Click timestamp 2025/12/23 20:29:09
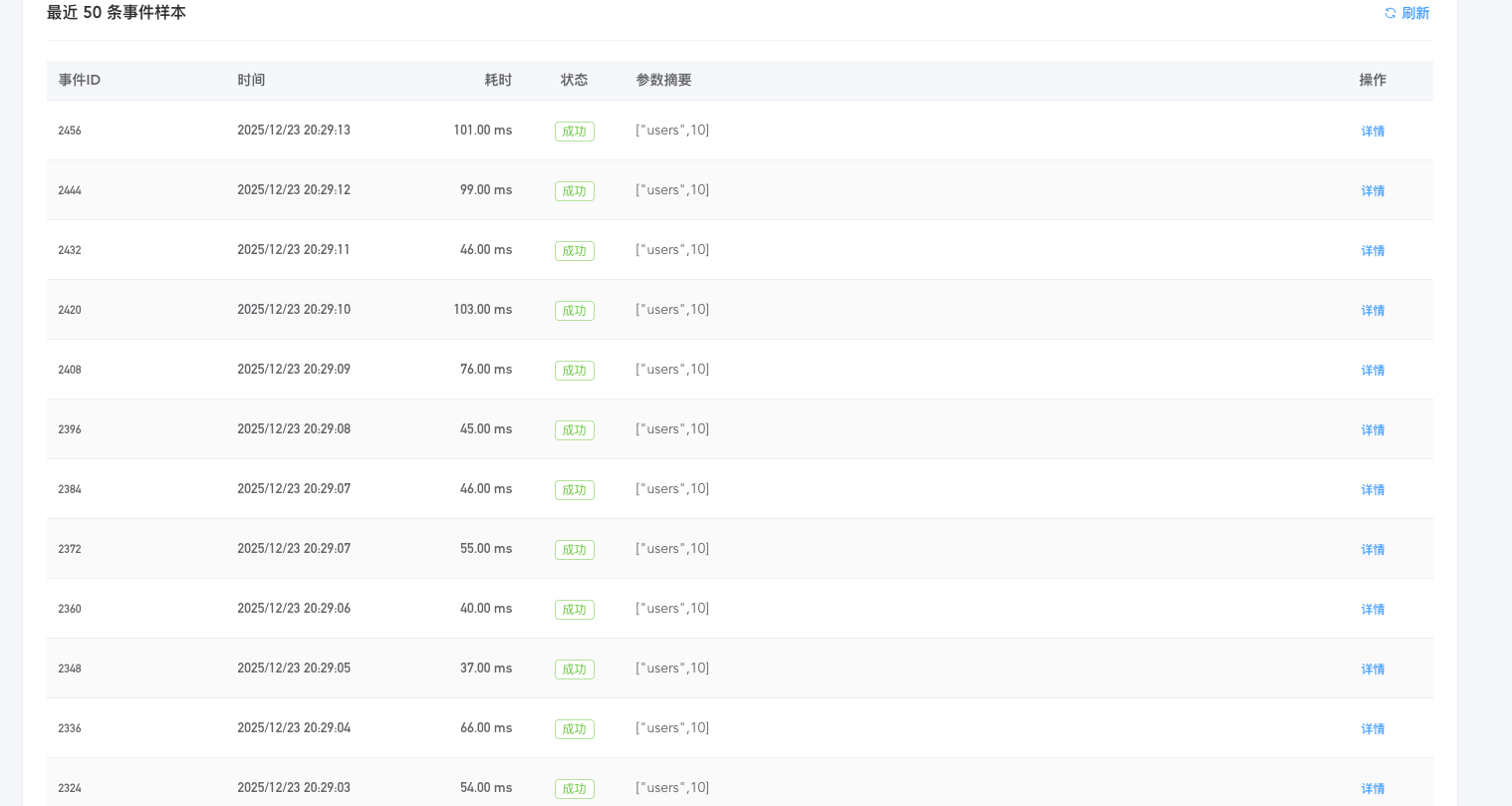The image size is (1512, 806). [x=294, y=370]
